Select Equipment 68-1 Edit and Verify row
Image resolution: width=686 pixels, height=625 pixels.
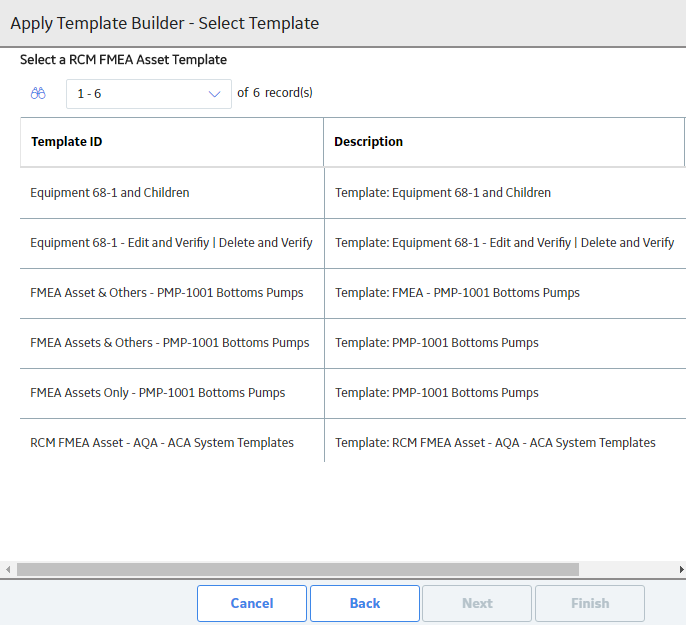tap(353, 243)
